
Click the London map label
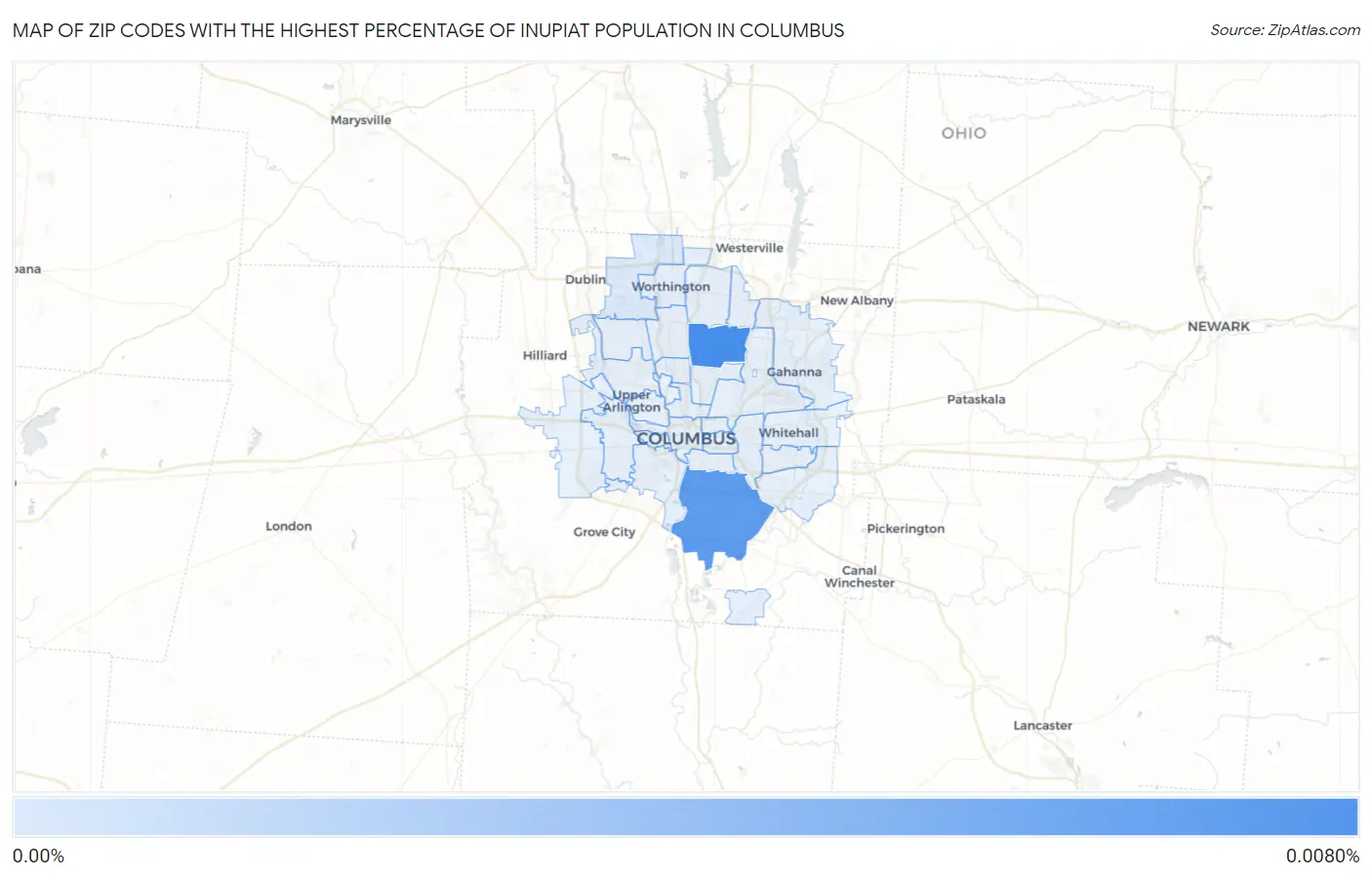289,526
